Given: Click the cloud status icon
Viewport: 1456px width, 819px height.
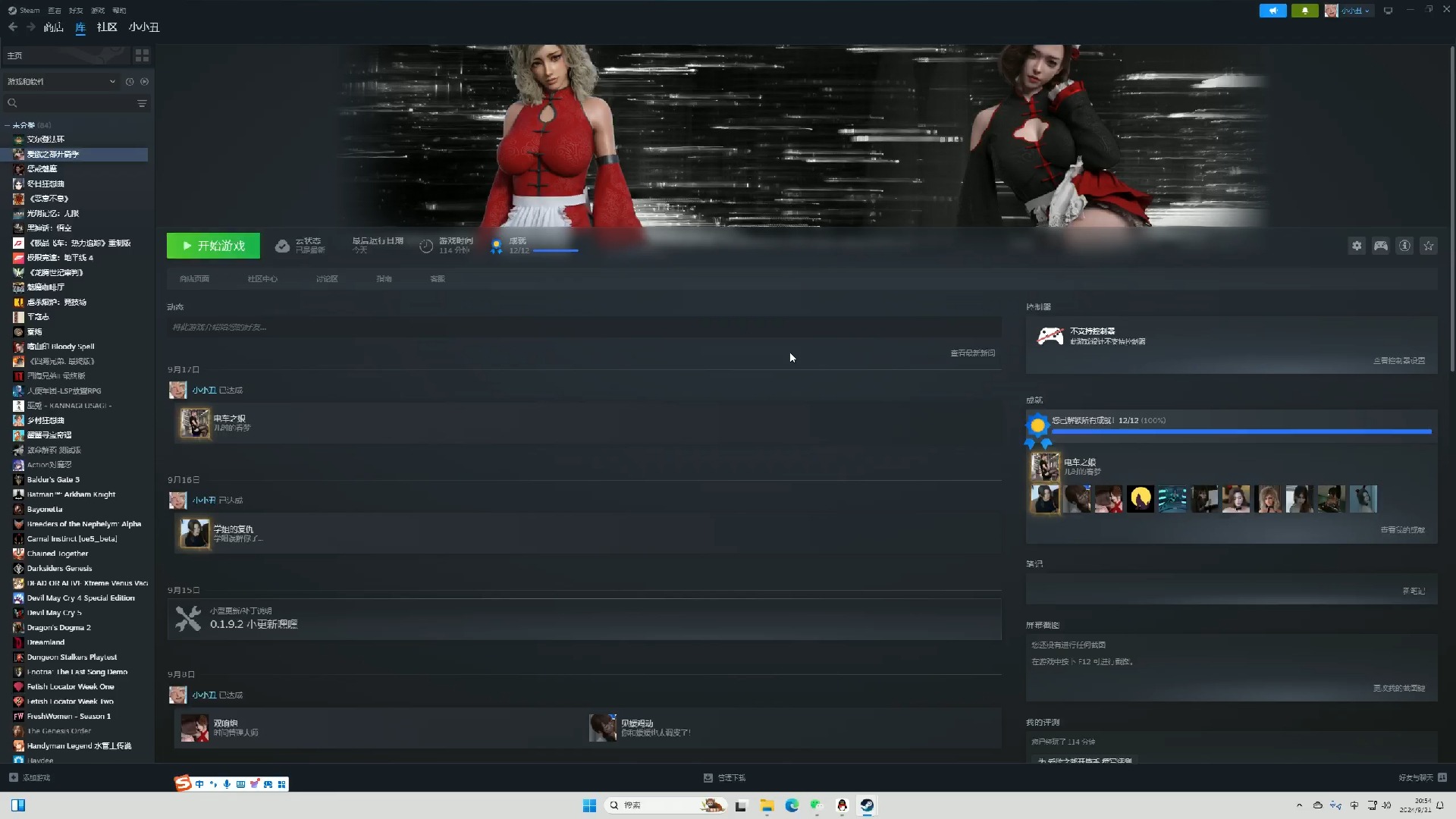Looking at the screenshot, I should 282,246.
